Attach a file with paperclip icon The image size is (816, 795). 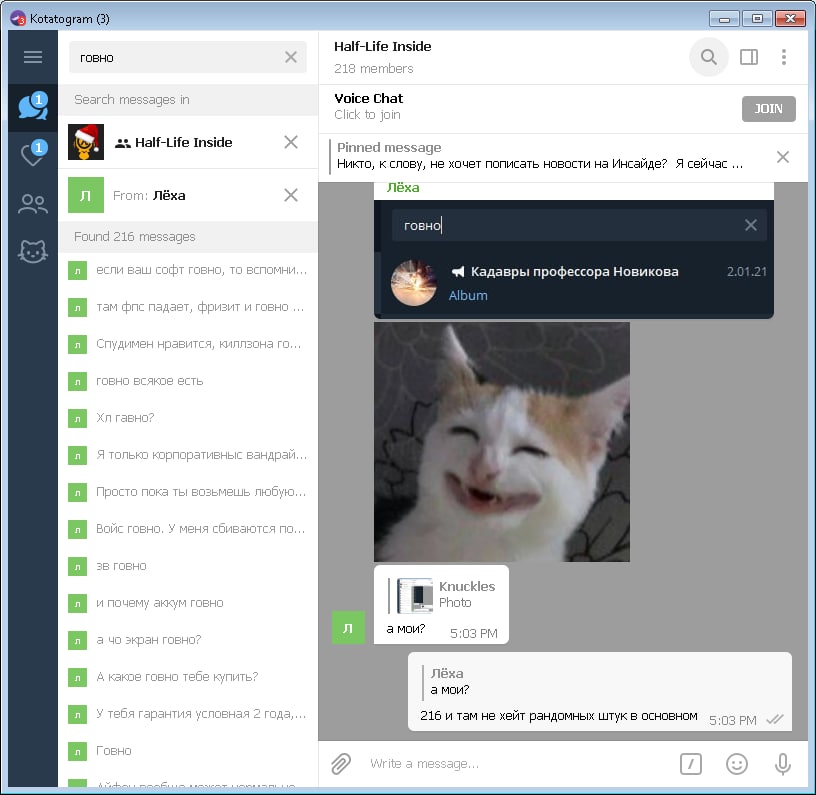(341, 764)
